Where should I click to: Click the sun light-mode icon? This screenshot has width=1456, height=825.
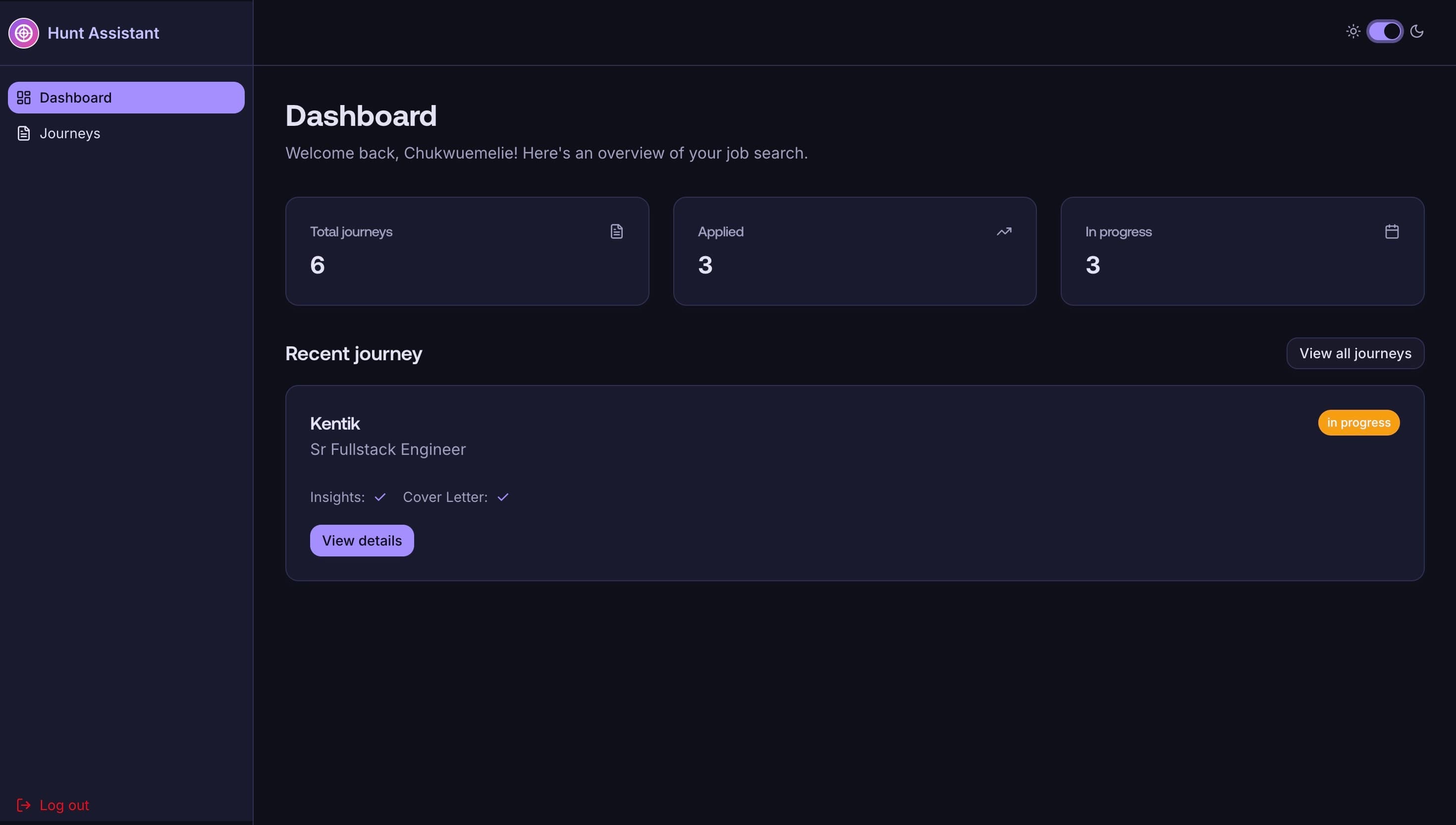point(1353,31)
